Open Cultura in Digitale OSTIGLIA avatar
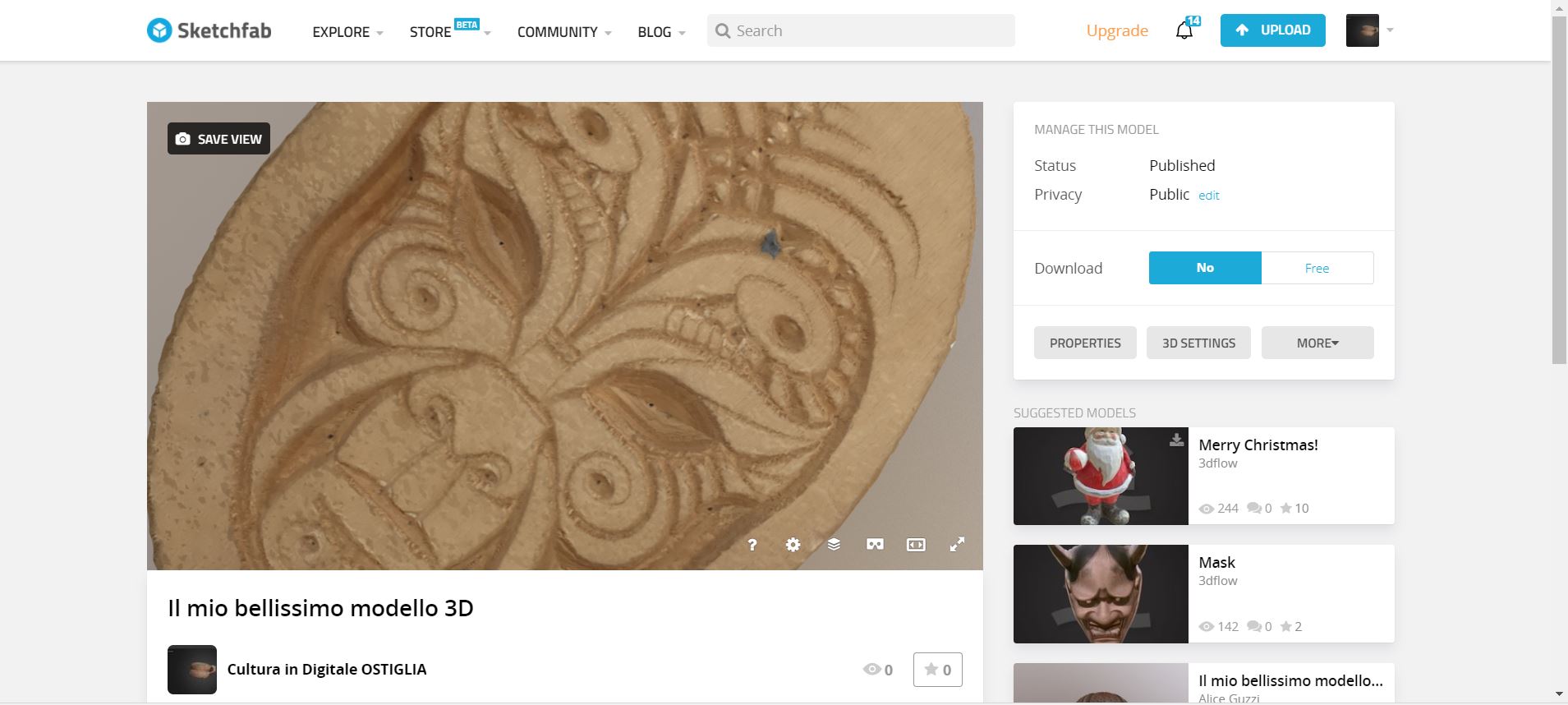1568x705 pixels. click(x=192, y=670)
